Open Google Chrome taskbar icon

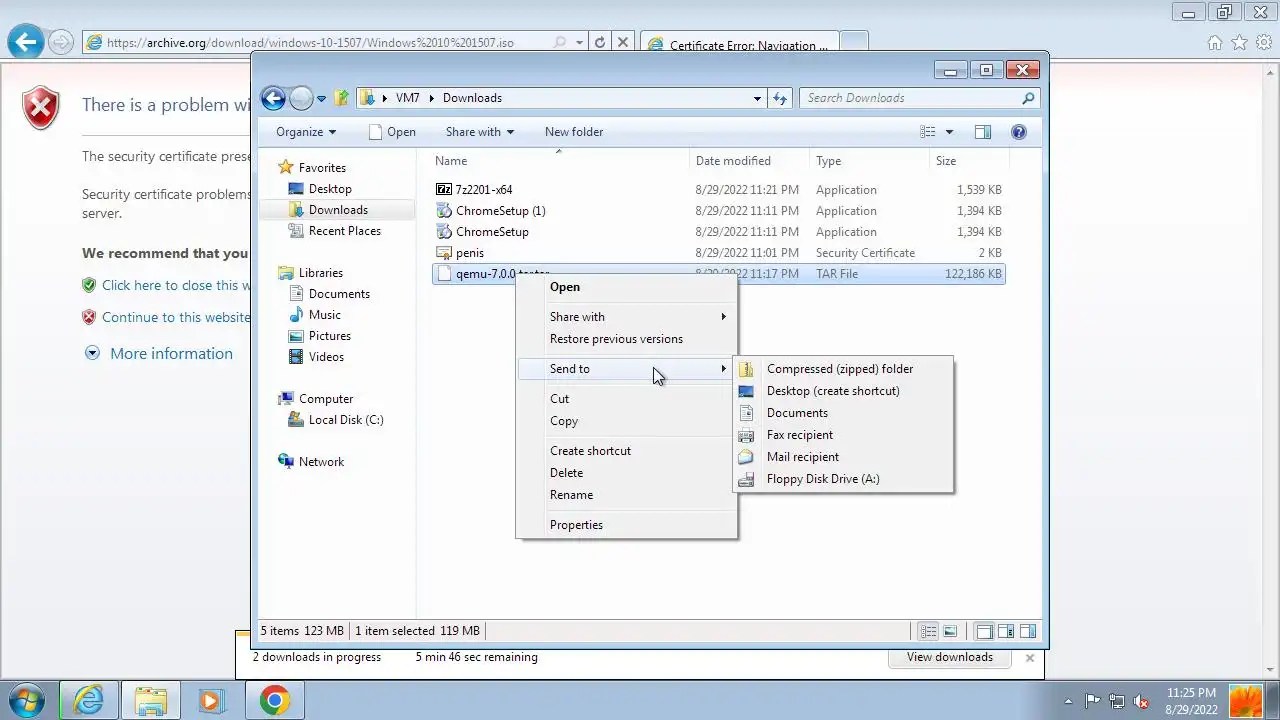point(274,700)
